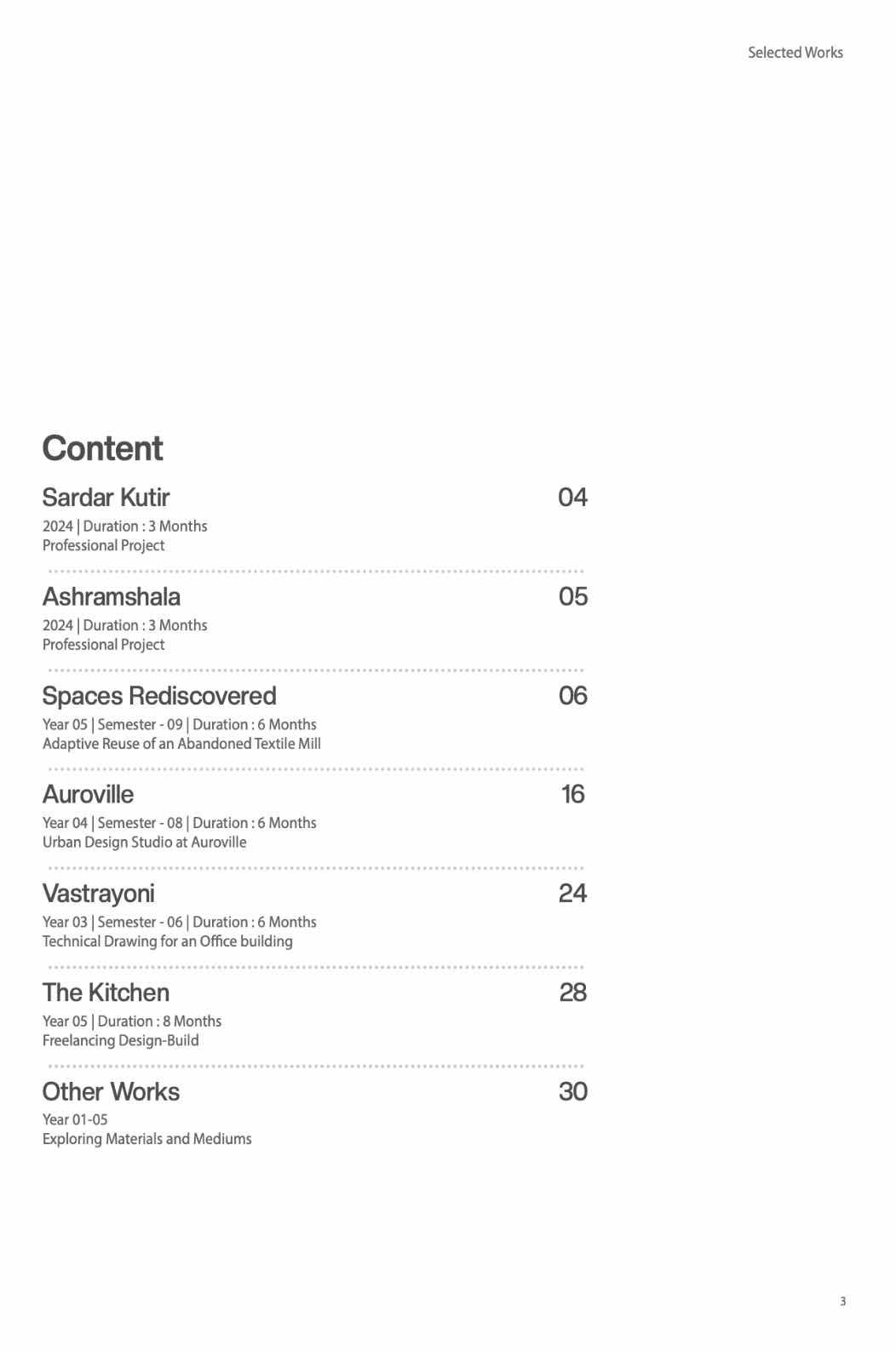Select Urban Design Studio at Auroville subtitle
896x1352 pixels.
pos(144,843)
